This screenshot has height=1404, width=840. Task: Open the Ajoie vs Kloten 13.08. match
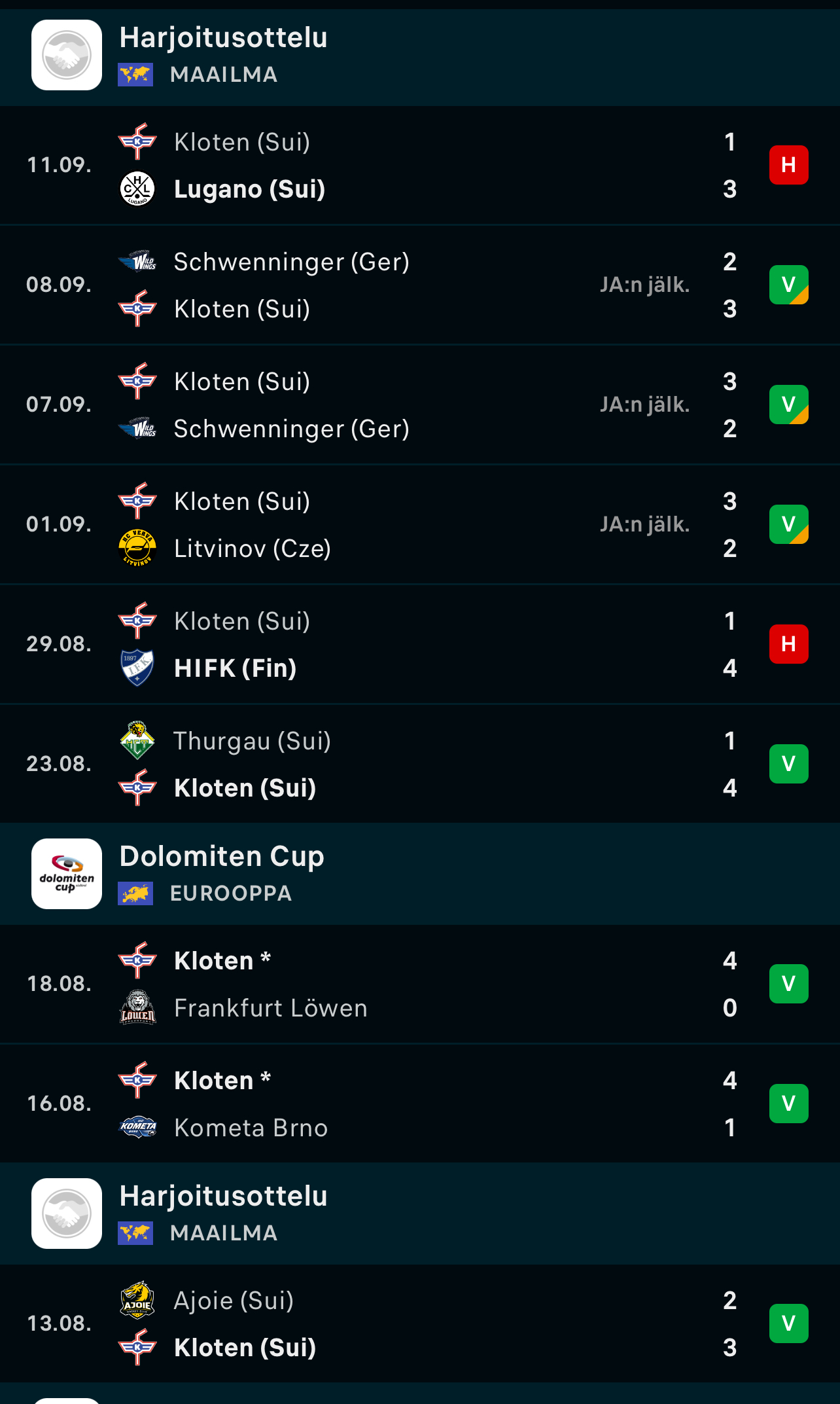420,1323
